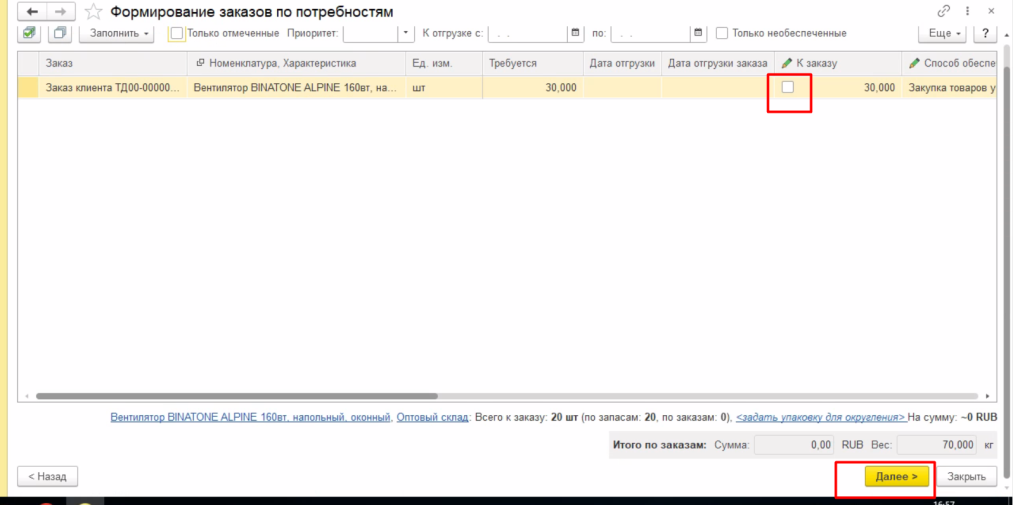The width and height of the screenshot is (1013, 505).
Task: Click the back navigation arrow
Action: click(x=32, y=11)
